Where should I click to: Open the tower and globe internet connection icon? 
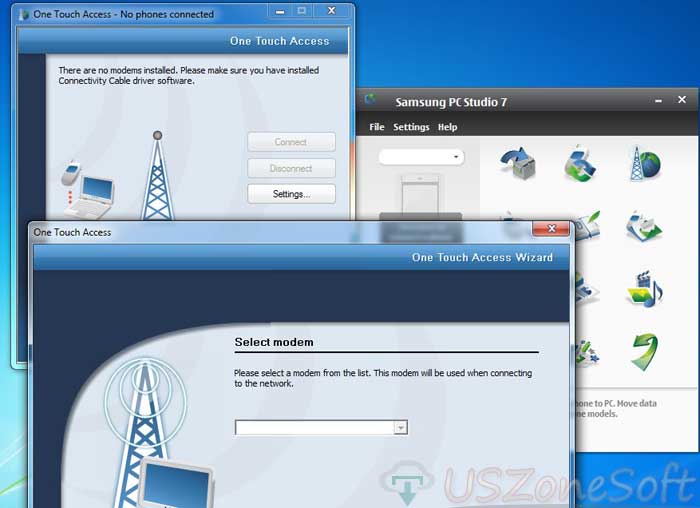click(x=645, y=163)
